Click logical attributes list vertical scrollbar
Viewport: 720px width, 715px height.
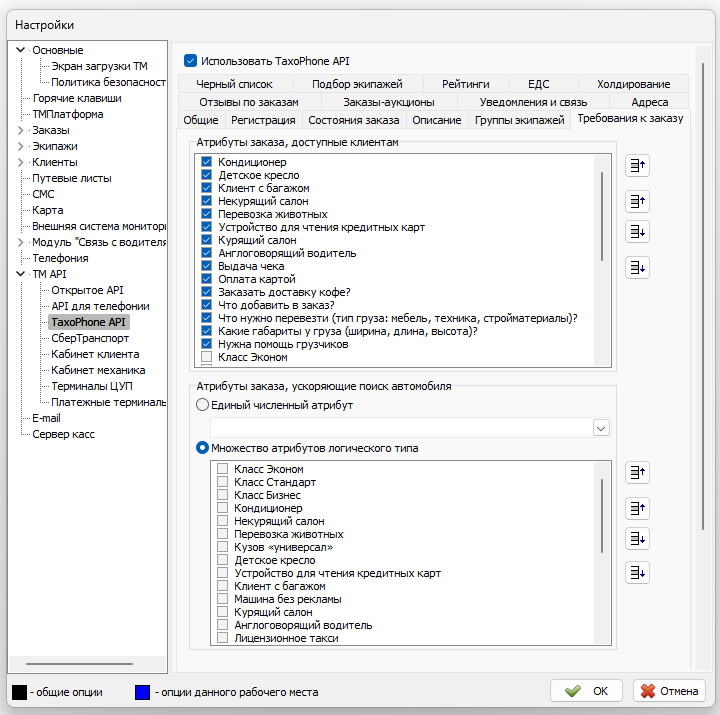click(x=602, y=516)
